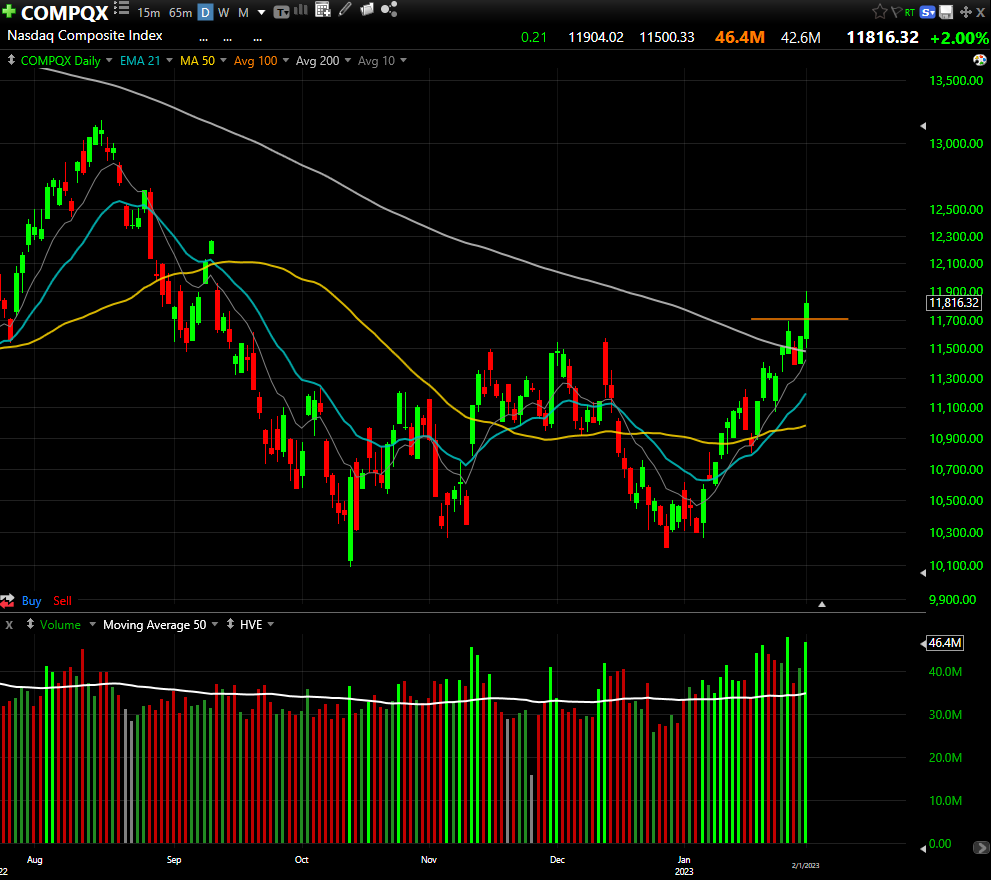Image resolution: width=991 pixels, height=880 pixels.
Task: Open Avg 100 indicator dropdown
Action: click(x=286, y=60)
